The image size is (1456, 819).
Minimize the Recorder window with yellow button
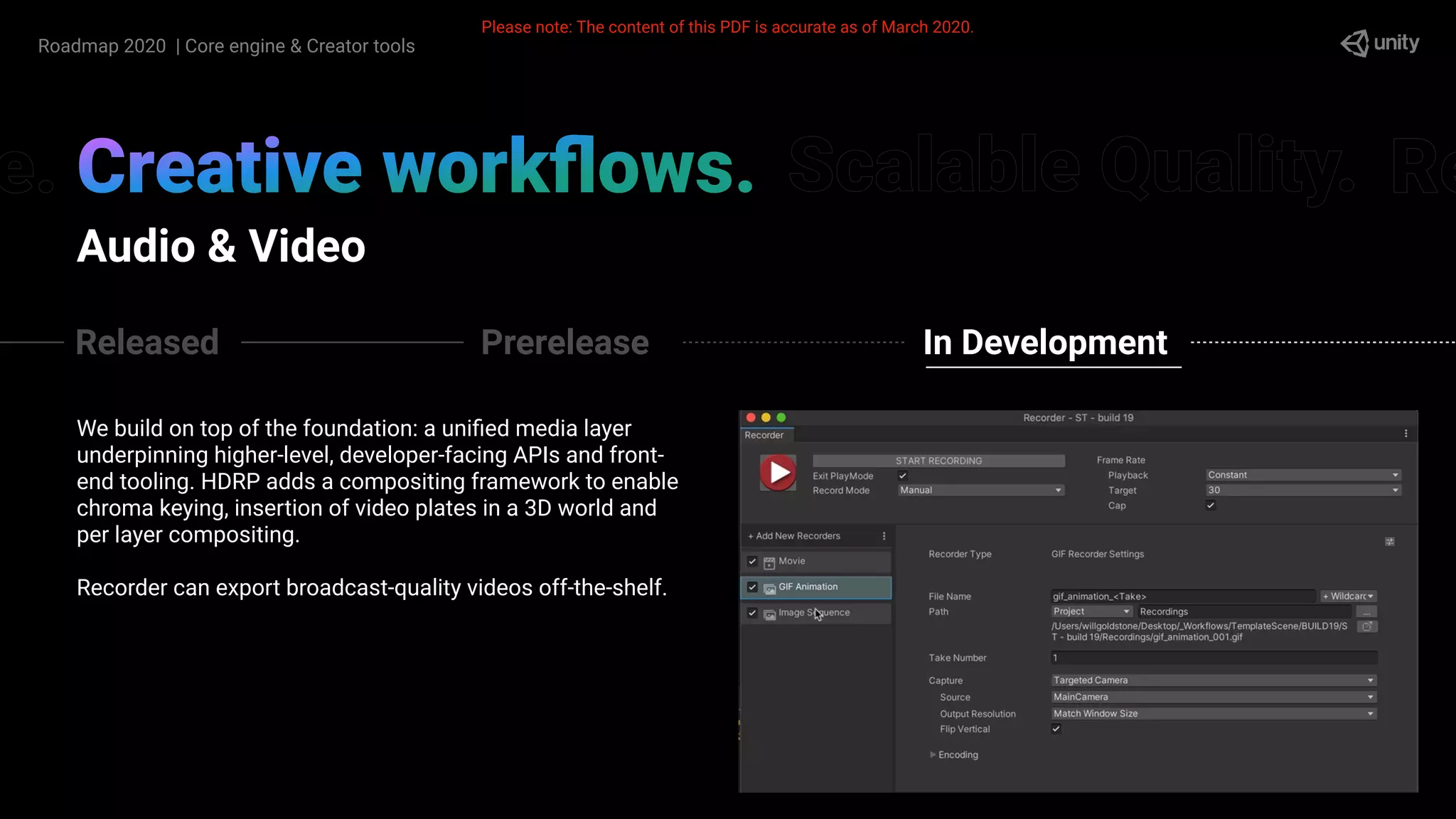[x=766, y=418]
